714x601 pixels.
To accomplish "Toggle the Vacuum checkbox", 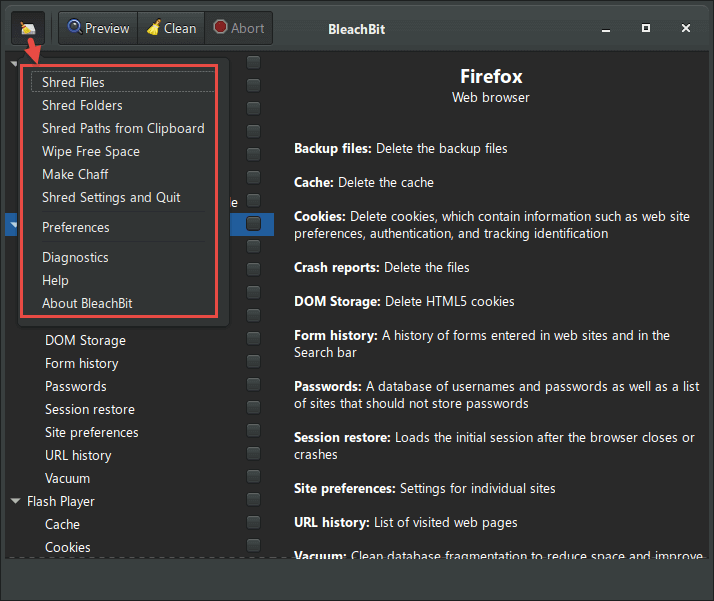I will [x=254, y=476].
